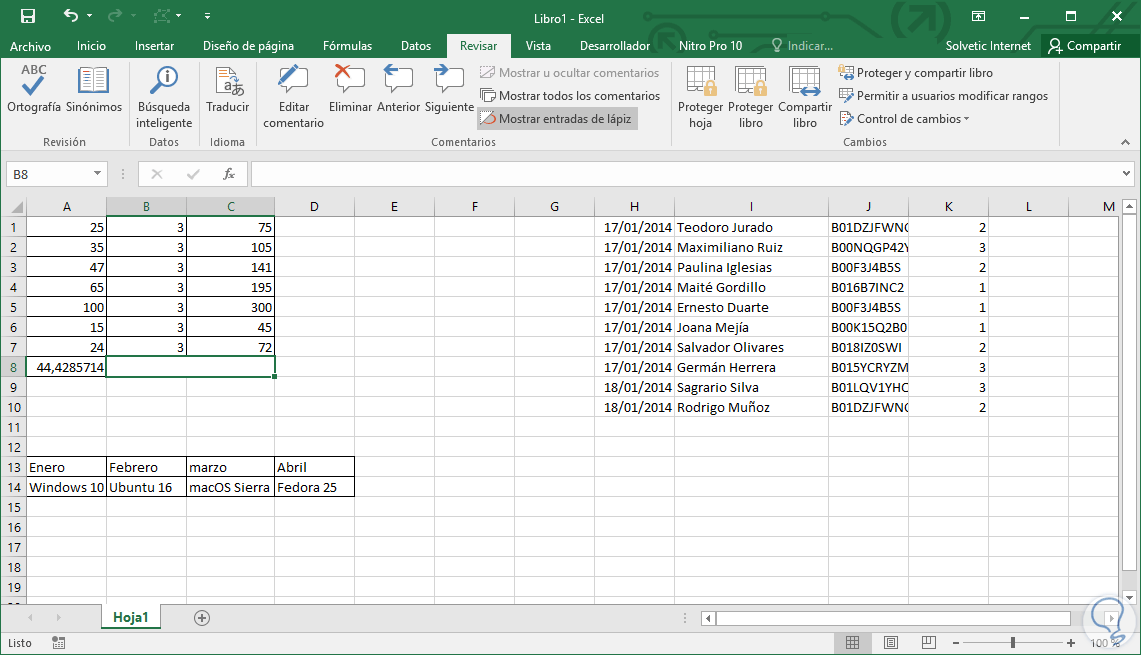1141x655 pixels.
Task: Customize quick access toolbar dropdown
Action: tap(207, 16)
